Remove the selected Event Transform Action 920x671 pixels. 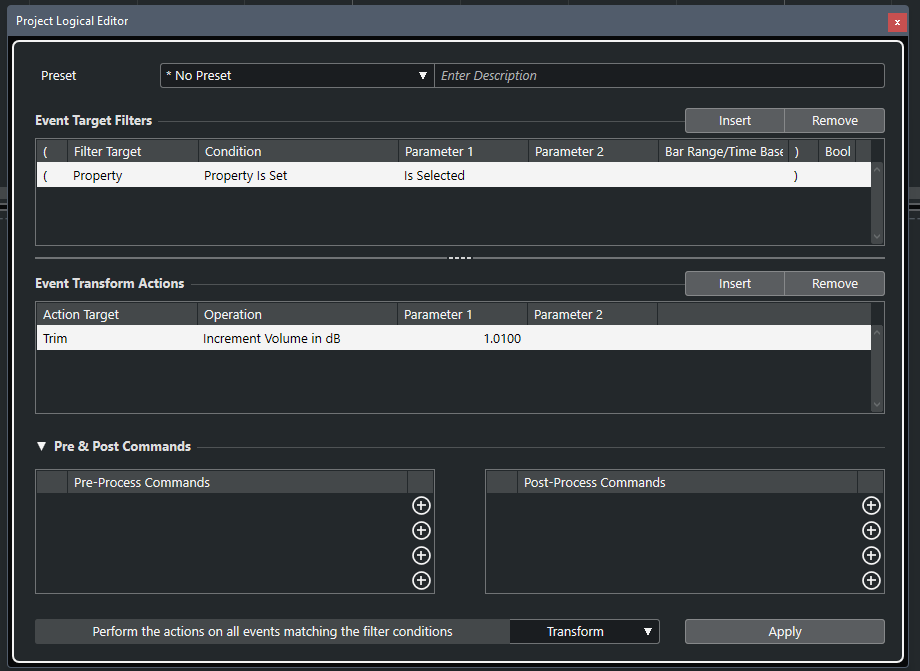(x=834, y=284)
